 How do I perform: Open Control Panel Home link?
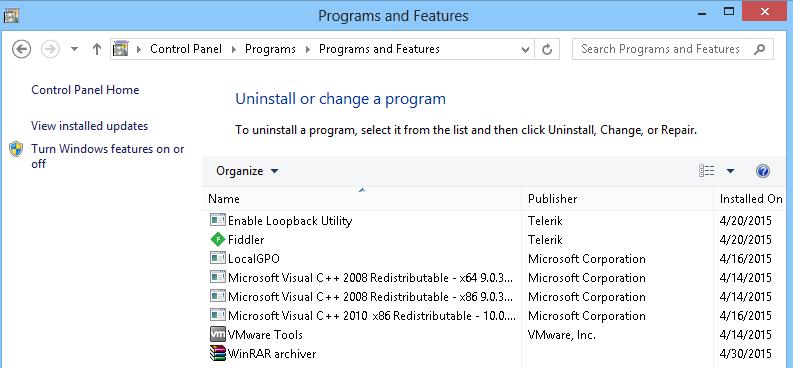click(85, 89)
